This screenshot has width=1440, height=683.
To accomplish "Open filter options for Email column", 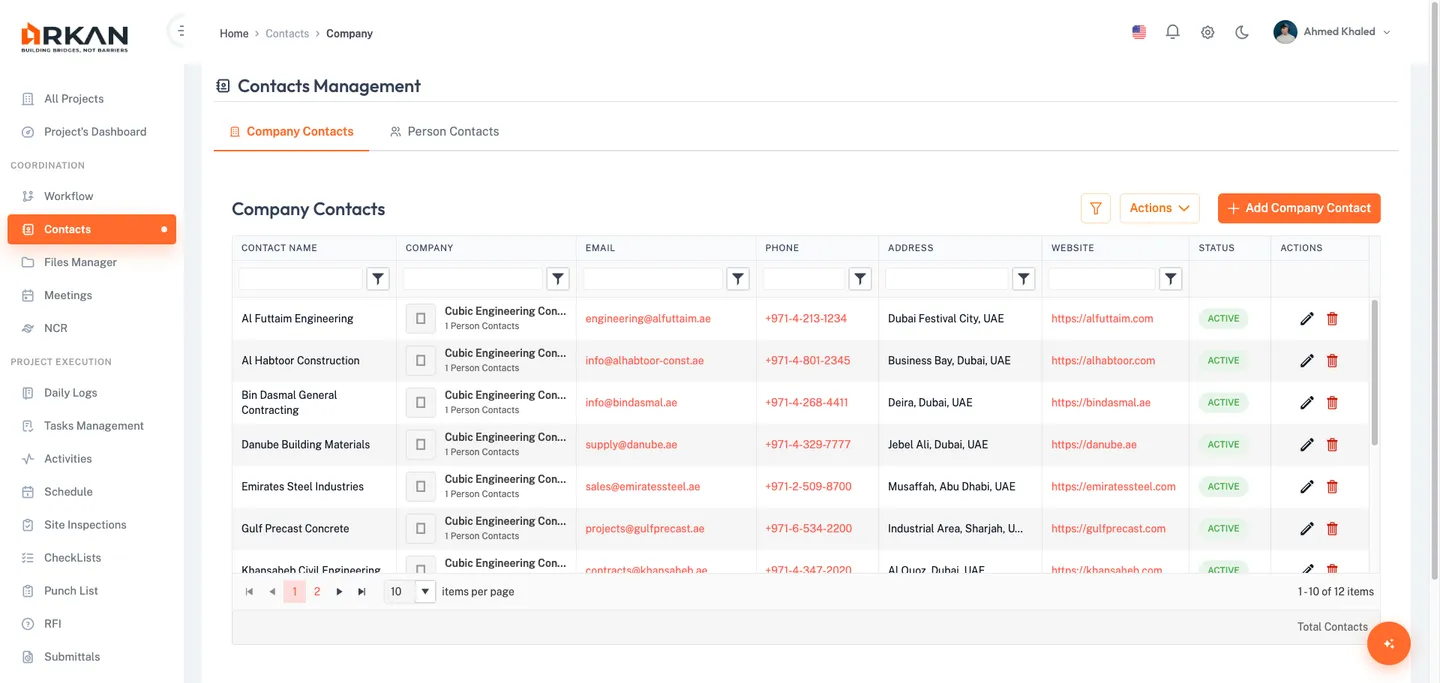I will [x=738, y=280].
